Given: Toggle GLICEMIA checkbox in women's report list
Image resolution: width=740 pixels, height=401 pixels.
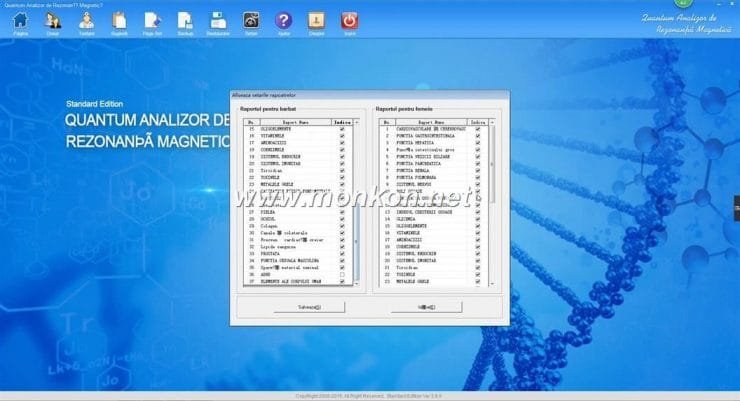Looking at the screenshot, I should (478, 219).
